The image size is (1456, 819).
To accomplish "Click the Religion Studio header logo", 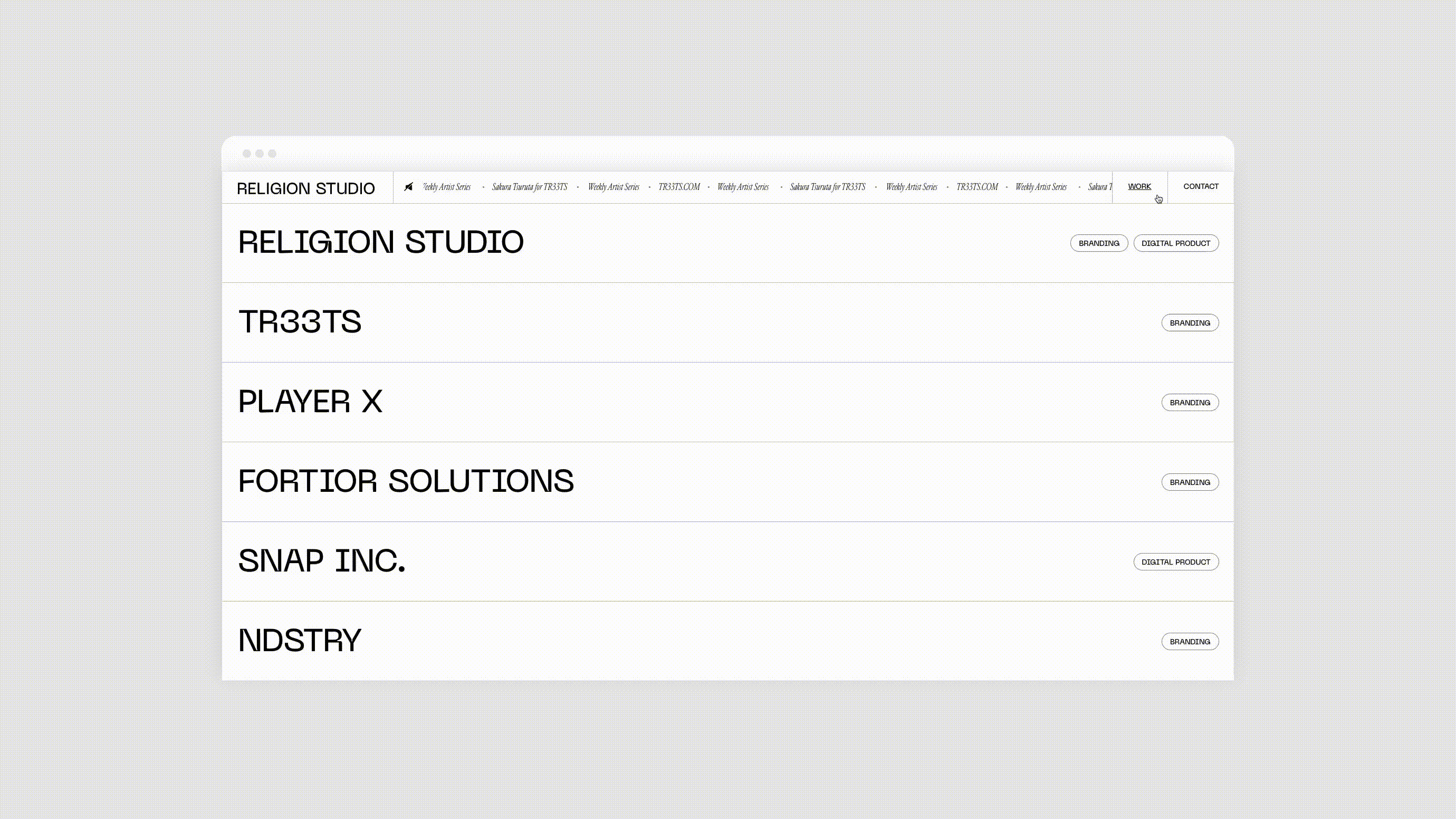I will (306, 188).
